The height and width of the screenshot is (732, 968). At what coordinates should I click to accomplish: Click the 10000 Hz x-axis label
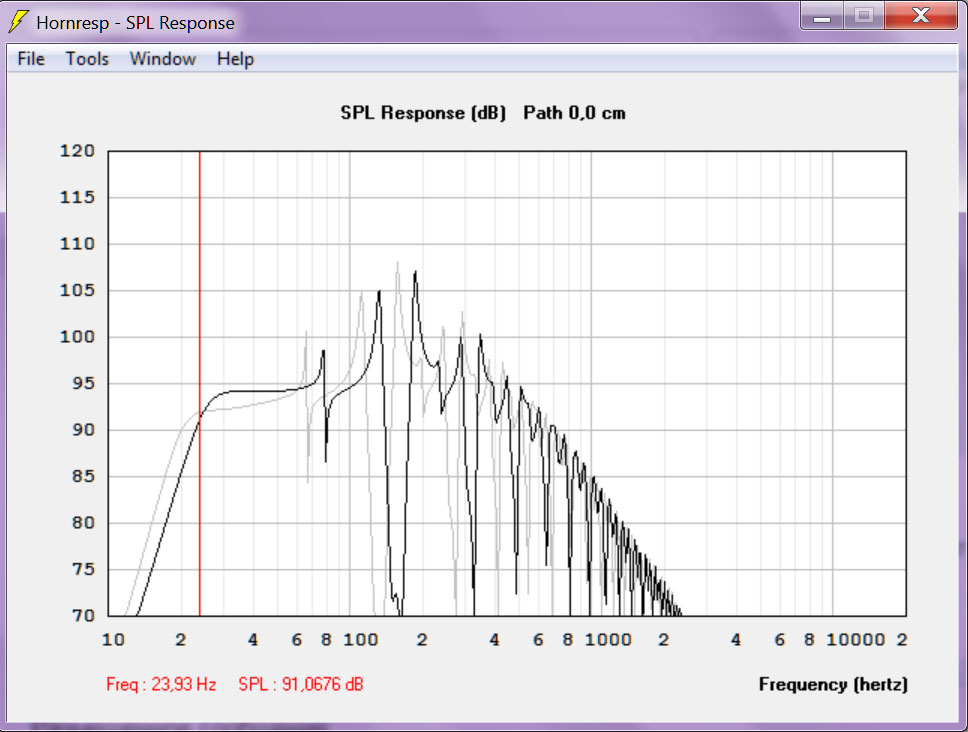[x=856, y=639]
